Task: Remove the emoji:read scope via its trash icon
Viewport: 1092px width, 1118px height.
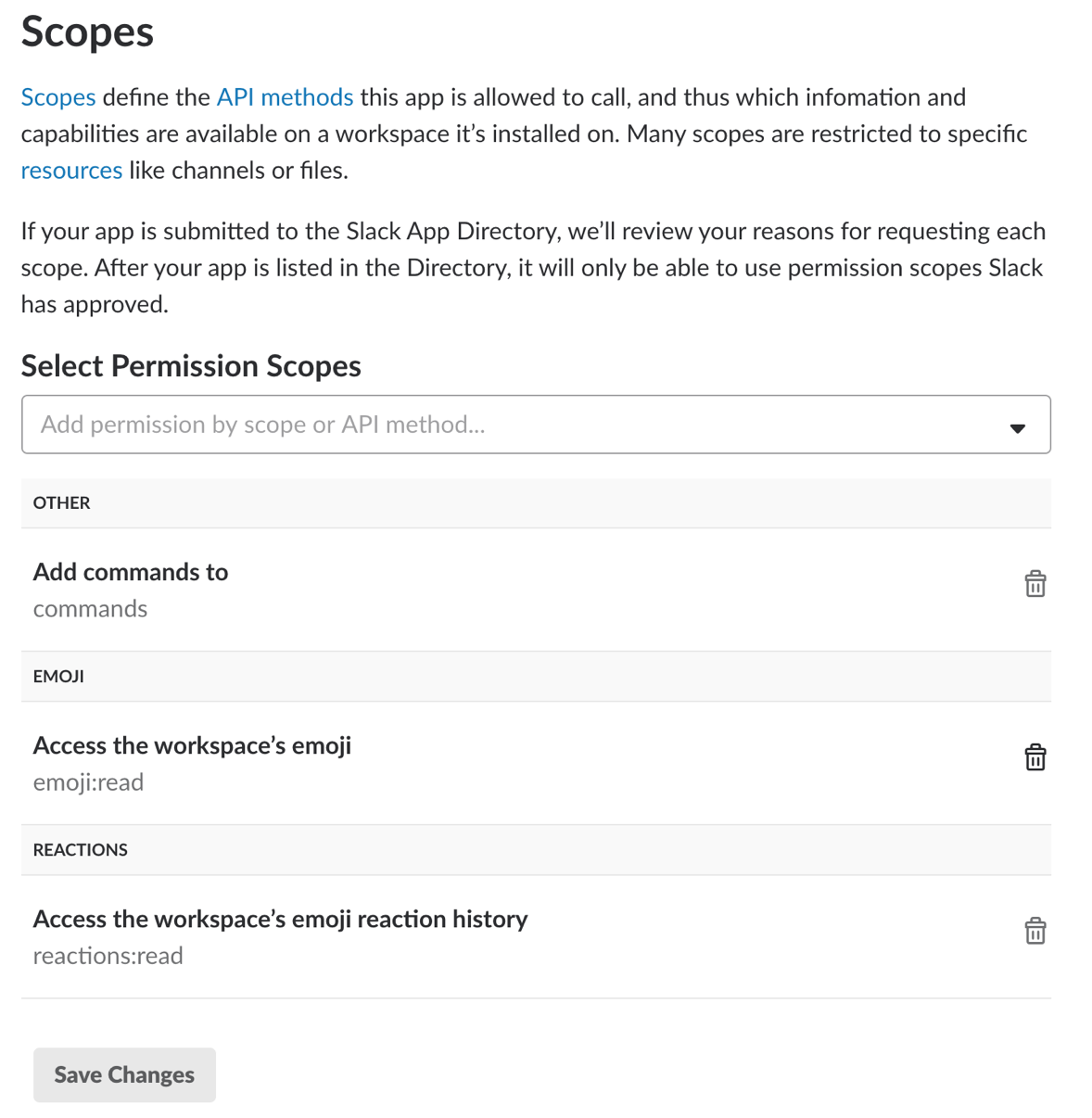Action: coord(1035,757)
